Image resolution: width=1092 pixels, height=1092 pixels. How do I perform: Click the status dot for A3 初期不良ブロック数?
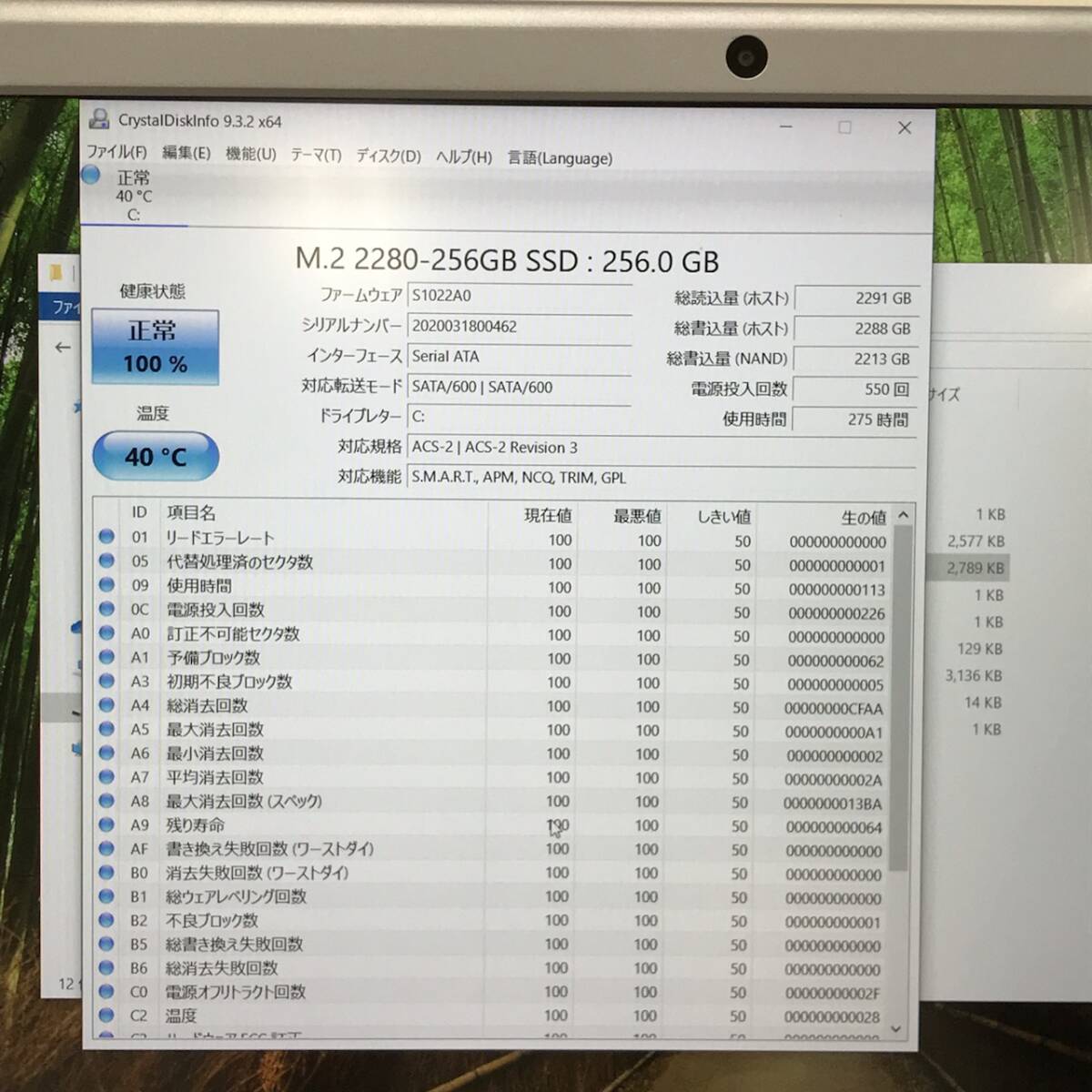(x=106, y=681)
